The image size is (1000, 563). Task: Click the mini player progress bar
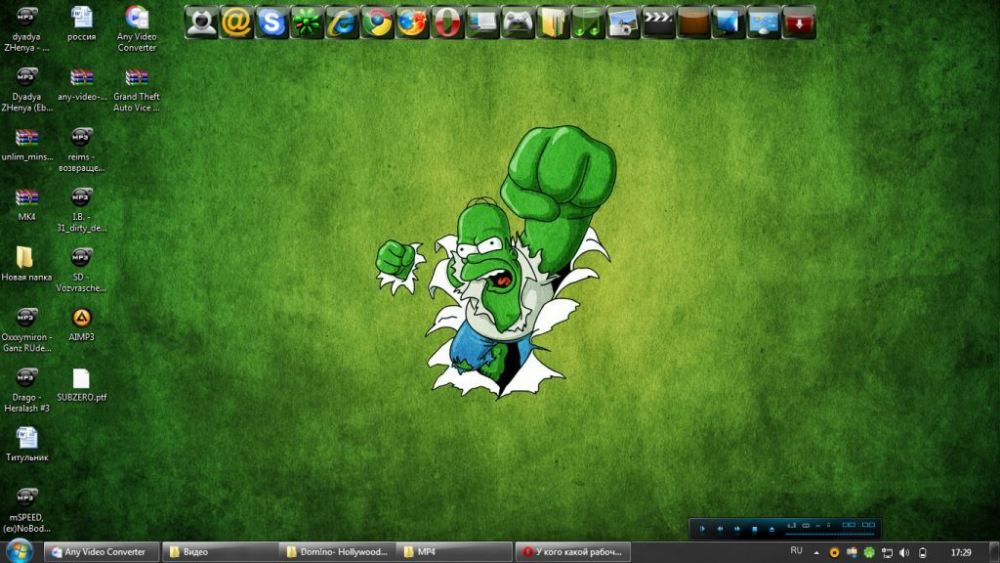pyautogui.click(x=830, y=534)
